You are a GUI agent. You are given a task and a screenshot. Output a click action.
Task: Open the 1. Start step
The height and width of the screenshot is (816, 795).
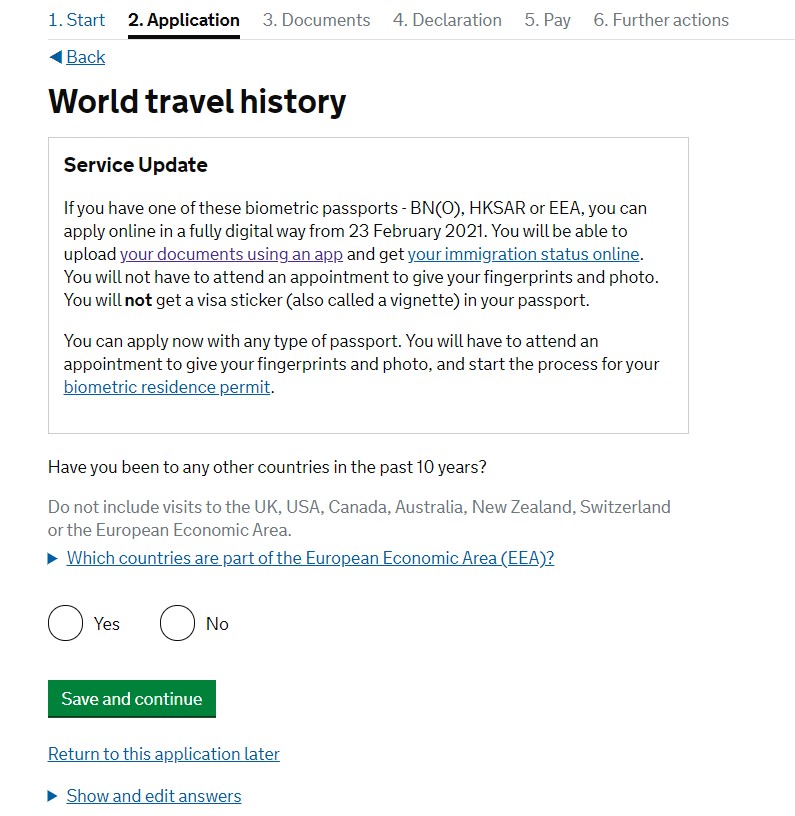(x=77, y=20)
